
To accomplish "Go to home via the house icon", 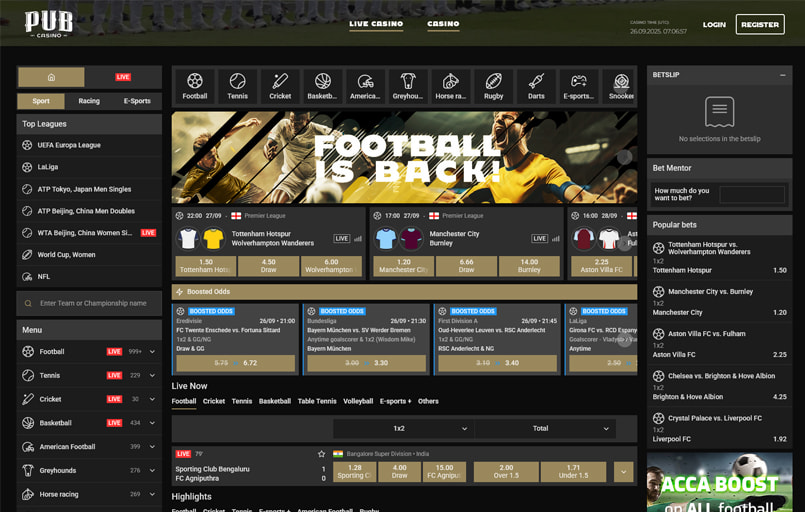I will (51, 77).
